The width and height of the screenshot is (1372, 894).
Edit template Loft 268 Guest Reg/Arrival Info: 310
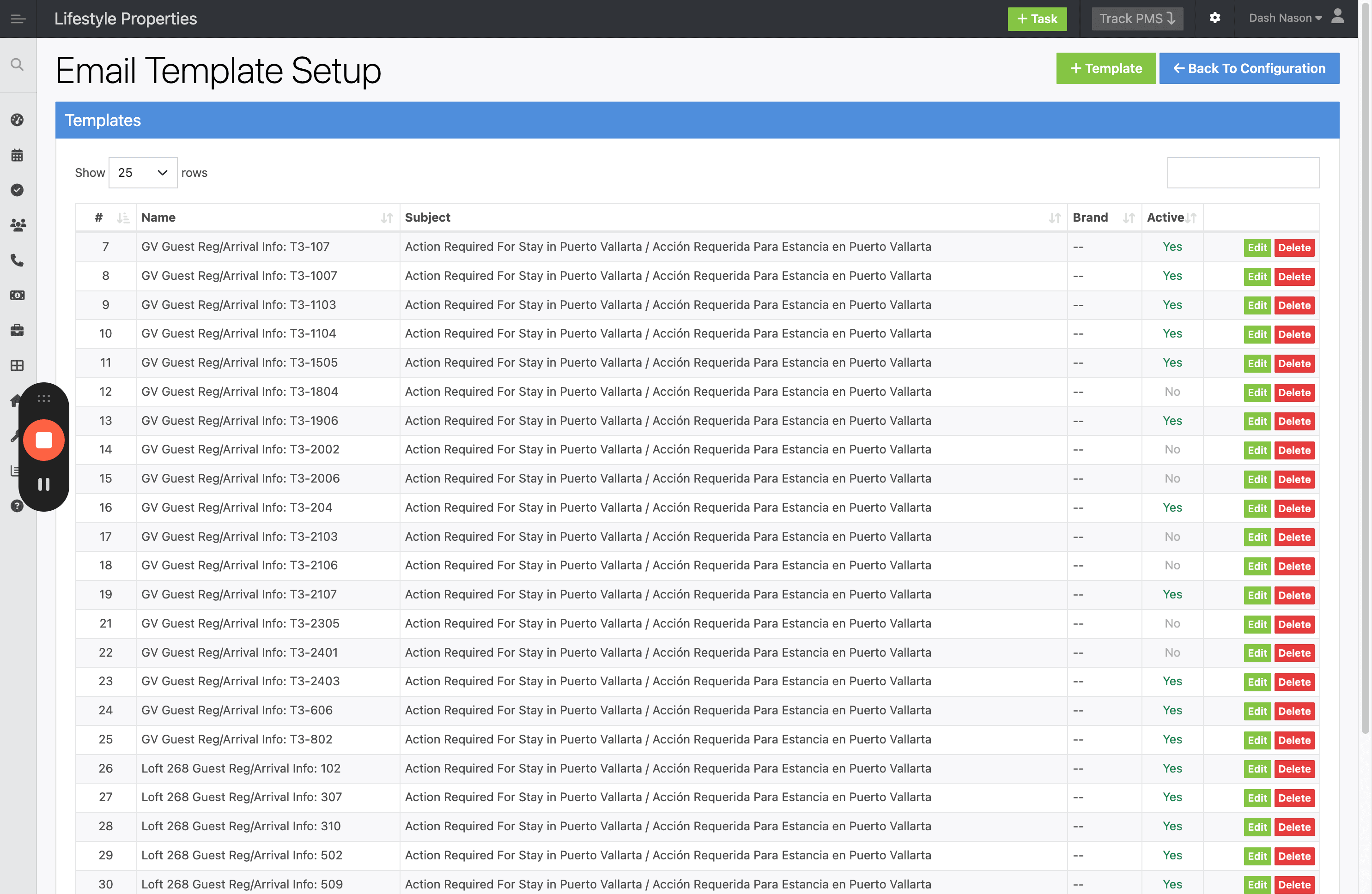click(x=1257, y=827)
